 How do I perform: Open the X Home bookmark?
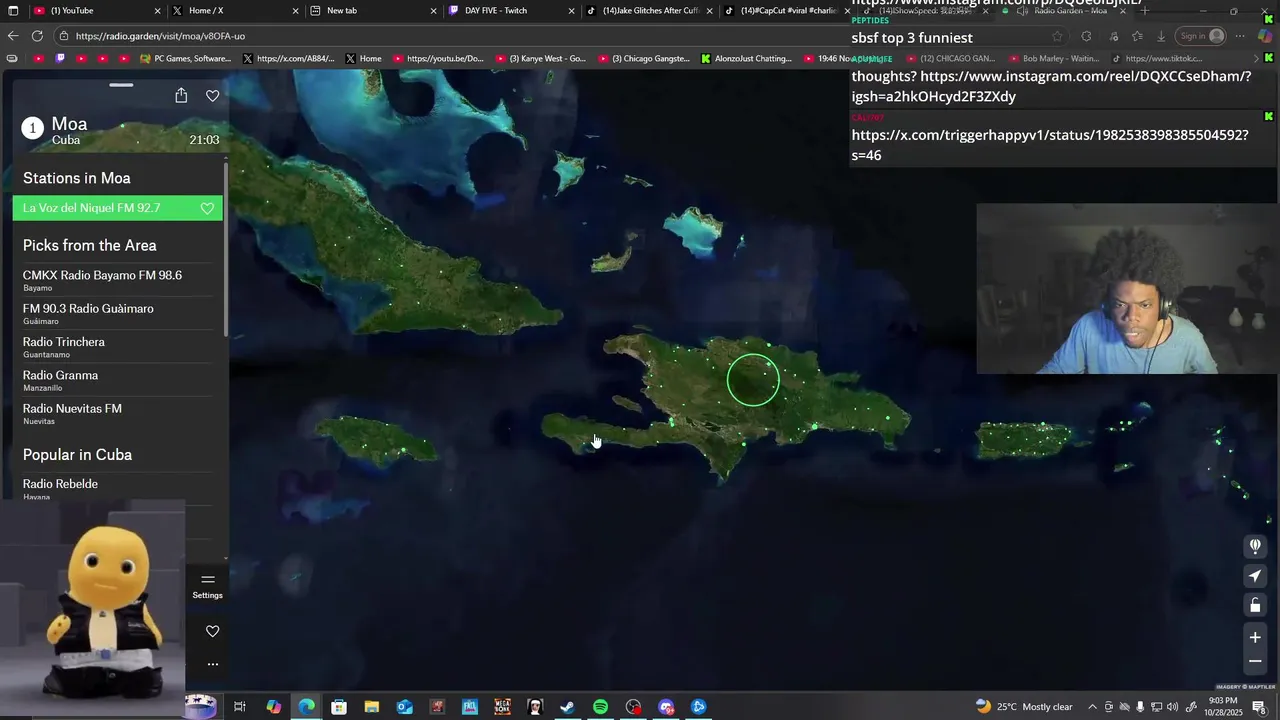(364, 59)
